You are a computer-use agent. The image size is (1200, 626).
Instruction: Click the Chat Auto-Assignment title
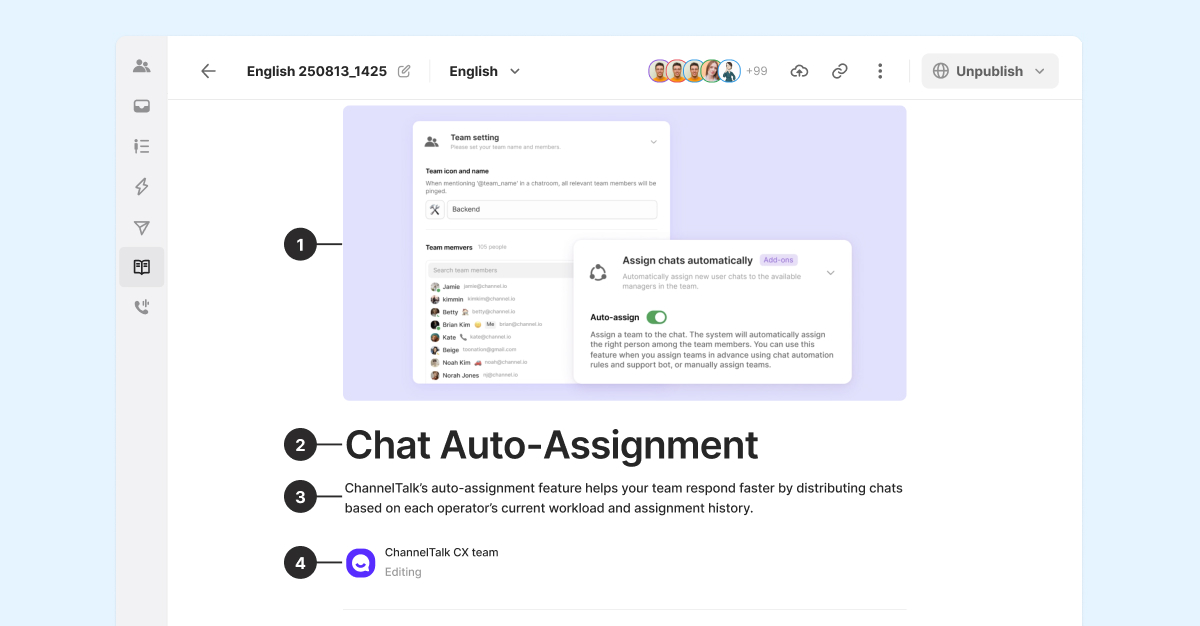point(552,445)
